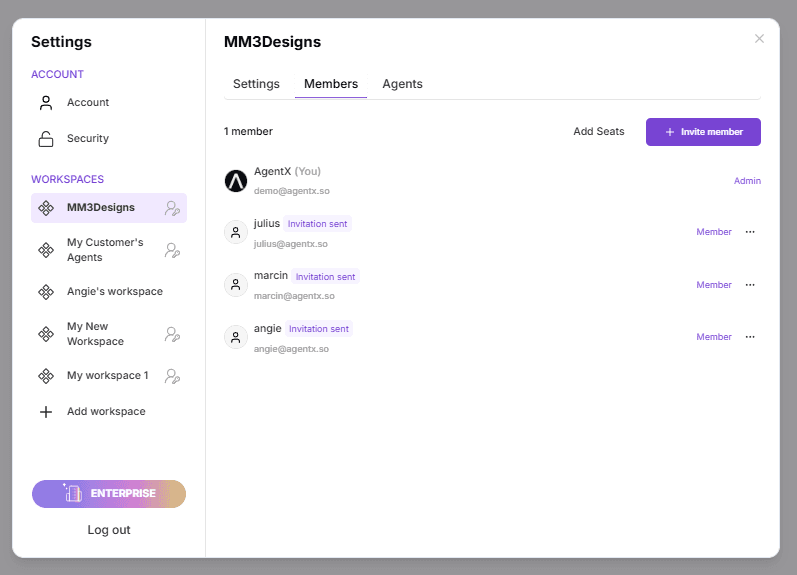
Task: Select My Customer's Agents workspace label
Action: 105,250
